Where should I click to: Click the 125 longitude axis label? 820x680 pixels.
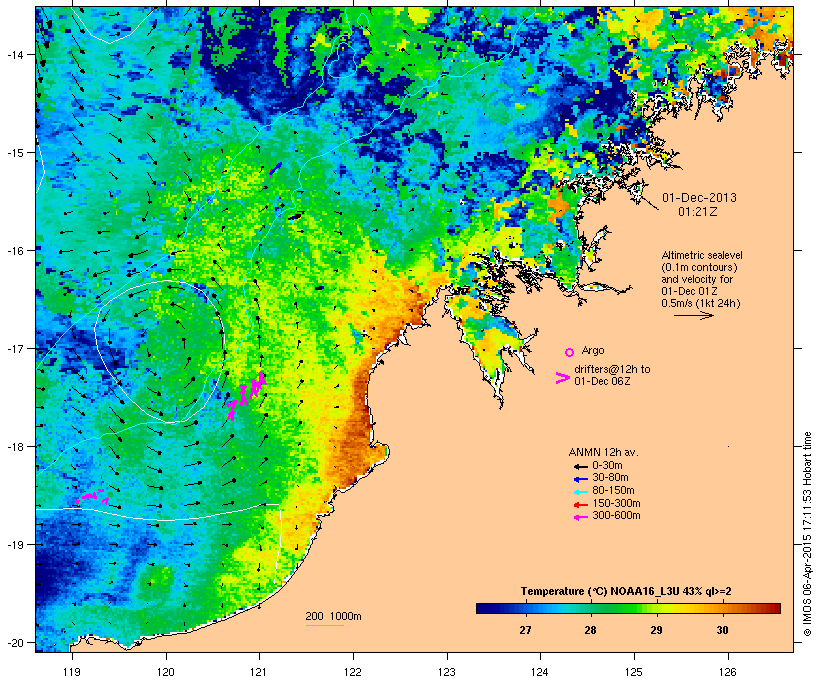[x=634, y=672]
